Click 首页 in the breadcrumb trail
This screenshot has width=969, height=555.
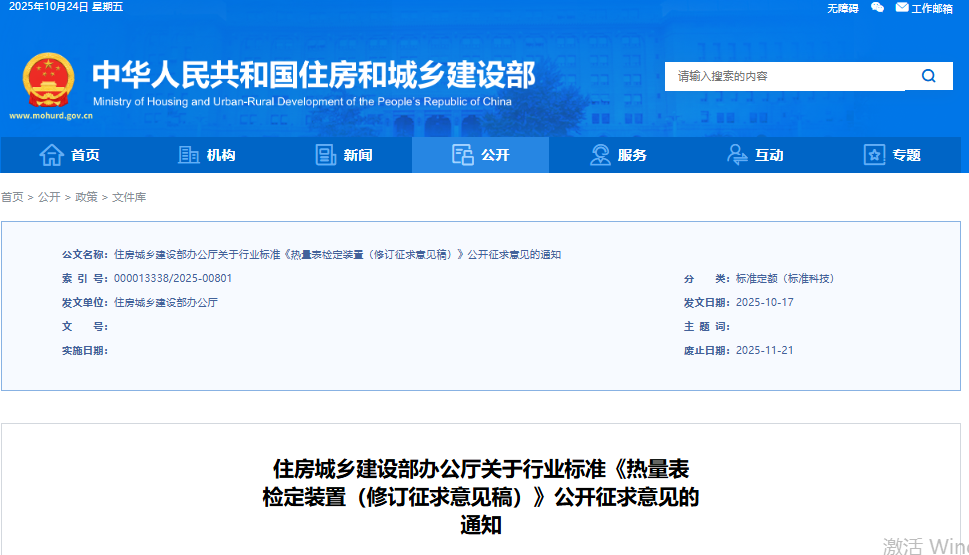[x=12, y=197]
